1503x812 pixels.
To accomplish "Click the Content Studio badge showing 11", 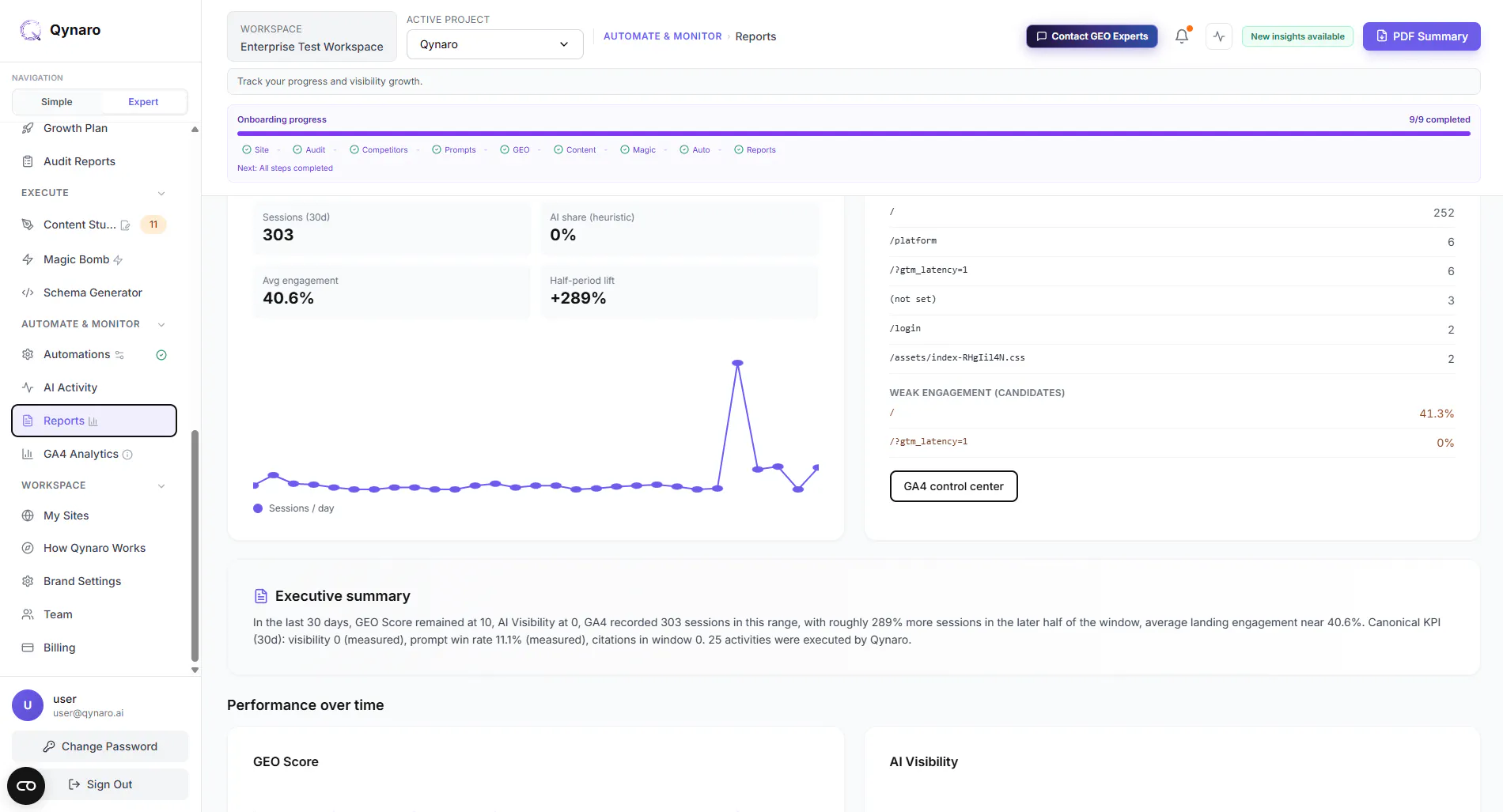I will coord(153,225).
